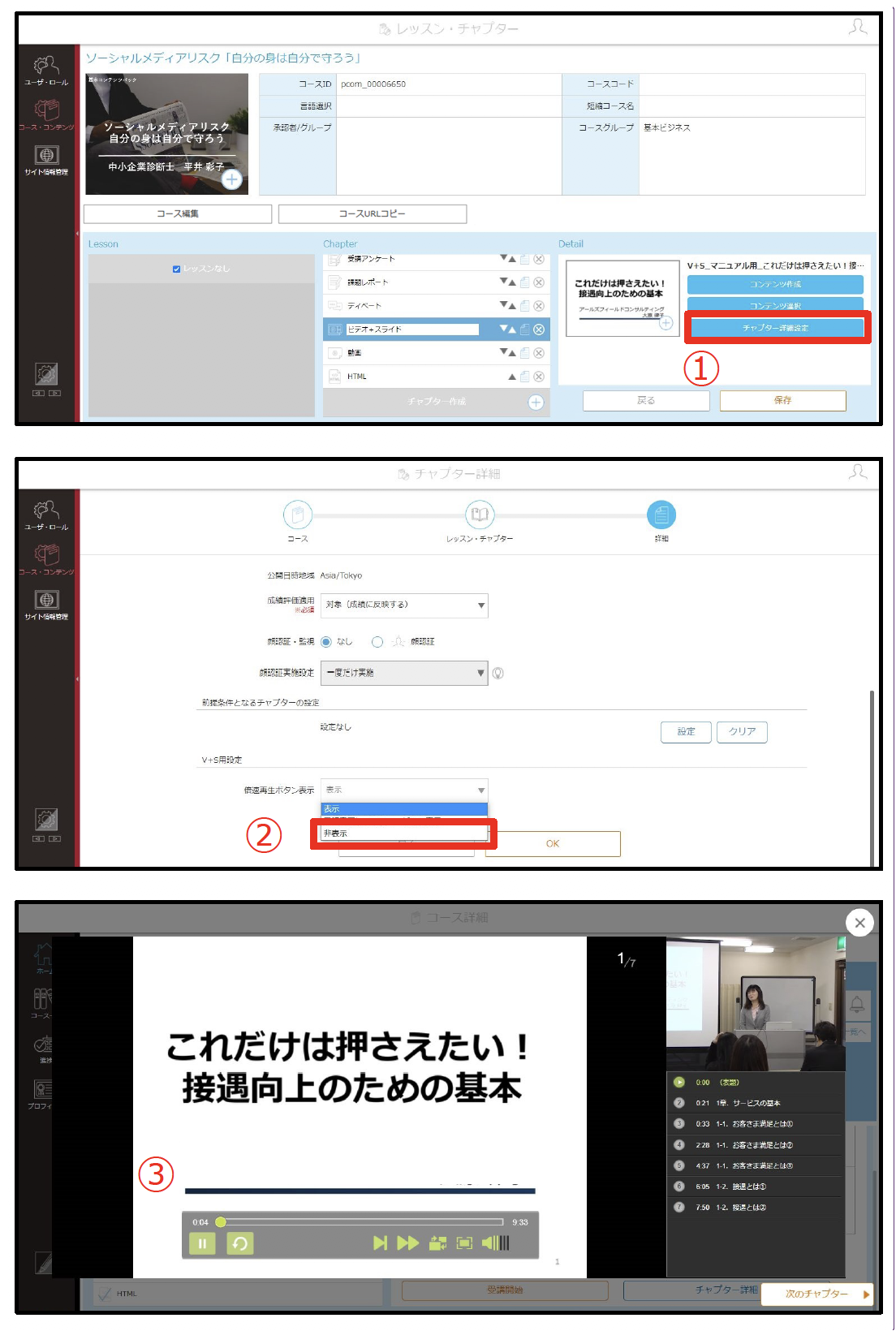Open the 顔認証実施設定 dropdown
The image size is (896, 1331).
click(404, 674)
